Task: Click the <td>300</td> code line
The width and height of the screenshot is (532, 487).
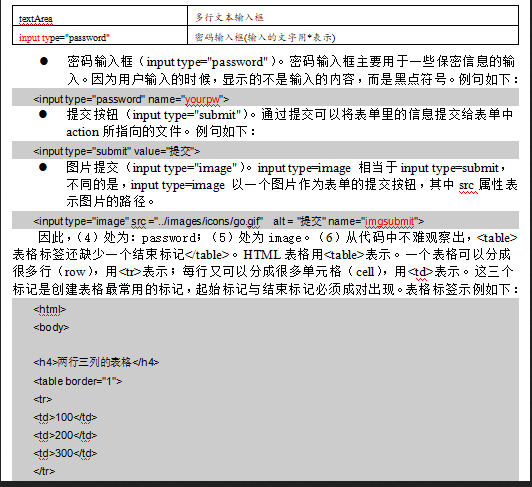Action: (65, 453)
